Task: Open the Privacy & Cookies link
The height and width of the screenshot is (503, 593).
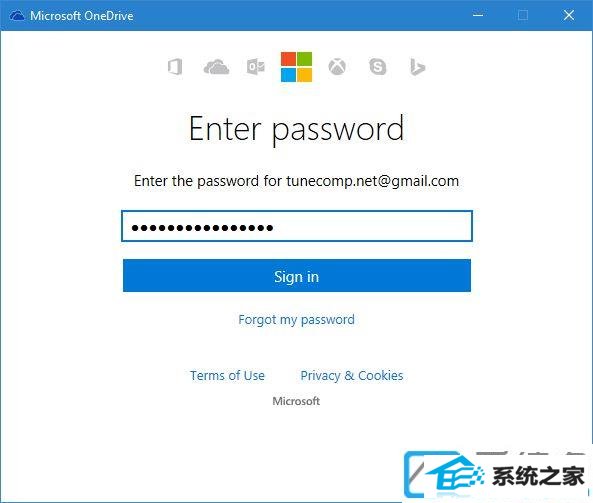Action: [x=352, y=376]
